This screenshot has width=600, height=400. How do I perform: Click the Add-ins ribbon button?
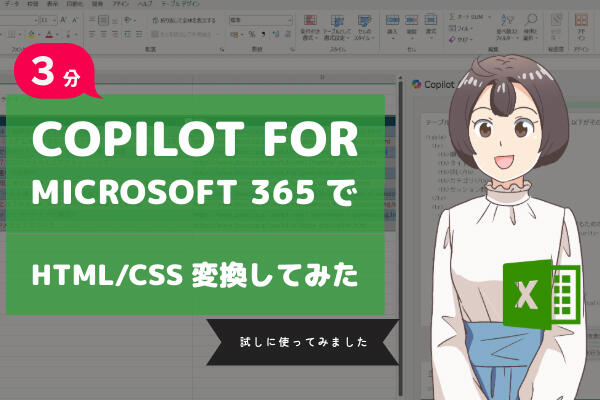581,28
